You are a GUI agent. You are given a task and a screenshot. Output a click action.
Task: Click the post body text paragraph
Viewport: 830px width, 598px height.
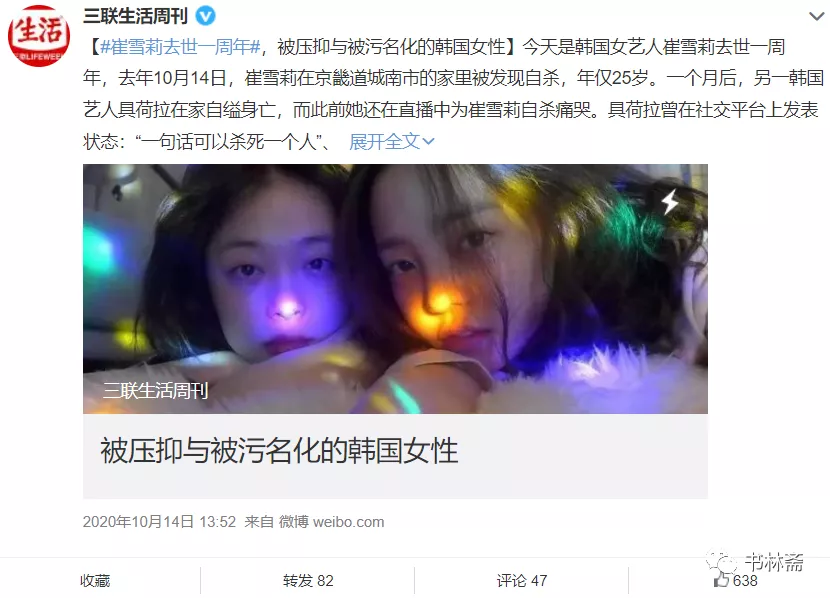click(x=453, y=94)
